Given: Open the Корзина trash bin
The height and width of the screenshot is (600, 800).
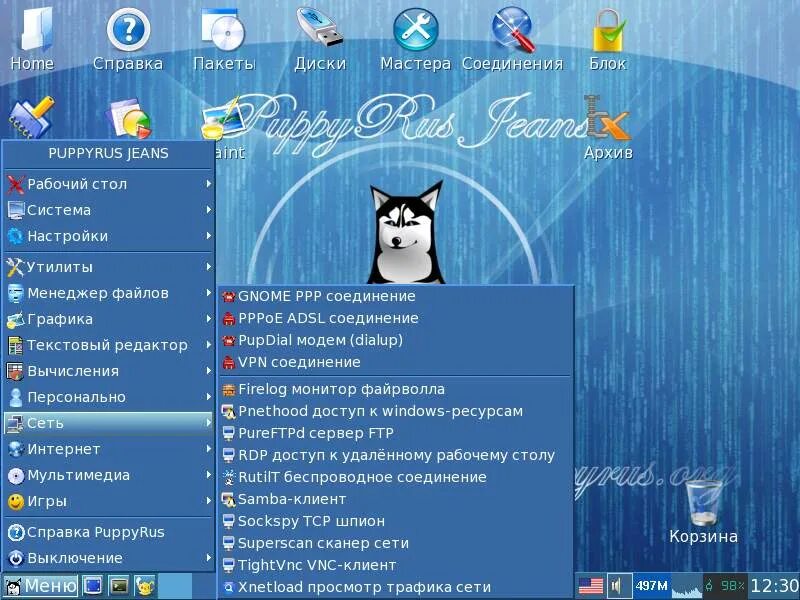Looking at the screenshot, I should (x=704, y=512).
